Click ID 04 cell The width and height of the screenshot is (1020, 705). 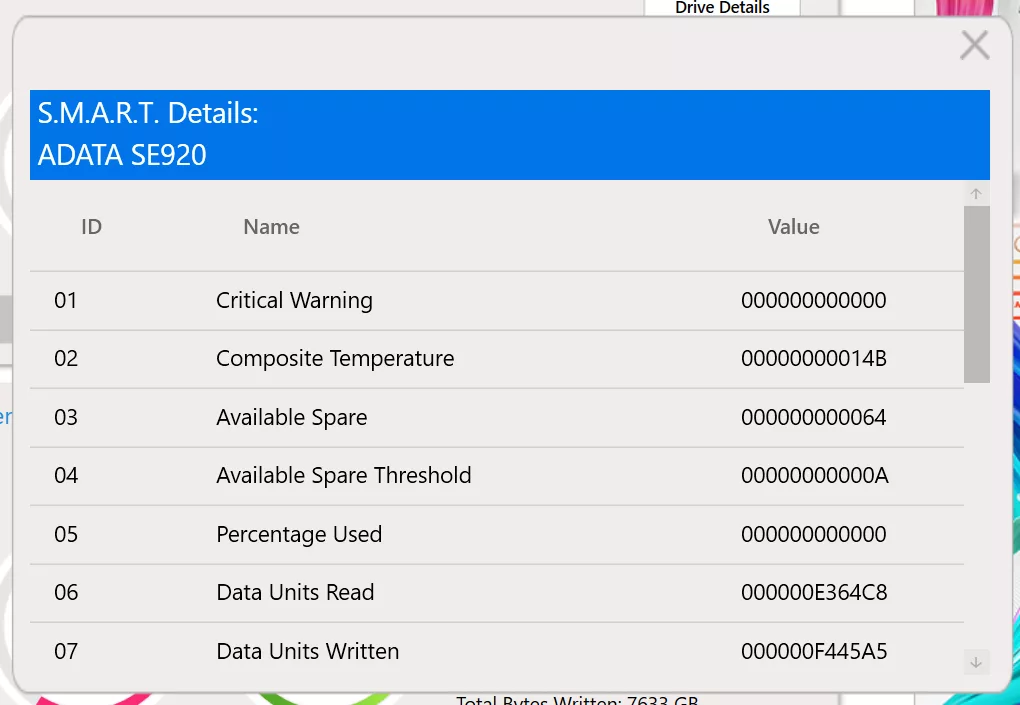(x=66, y=475)
